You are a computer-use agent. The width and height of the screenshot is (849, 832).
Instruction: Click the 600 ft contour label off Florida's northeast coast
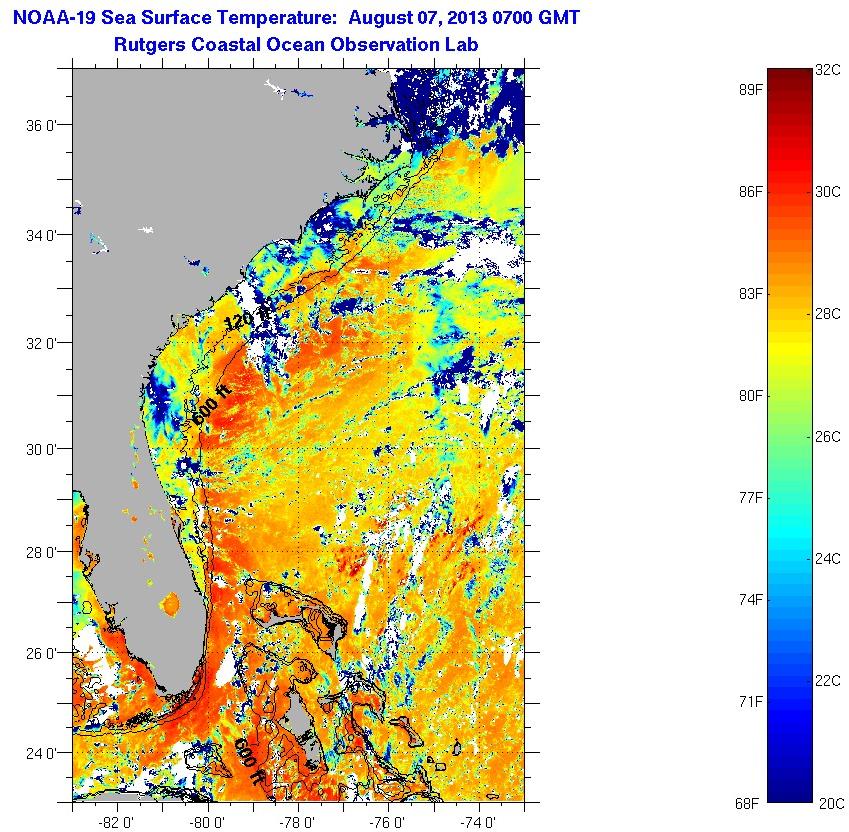pos(211,405)
